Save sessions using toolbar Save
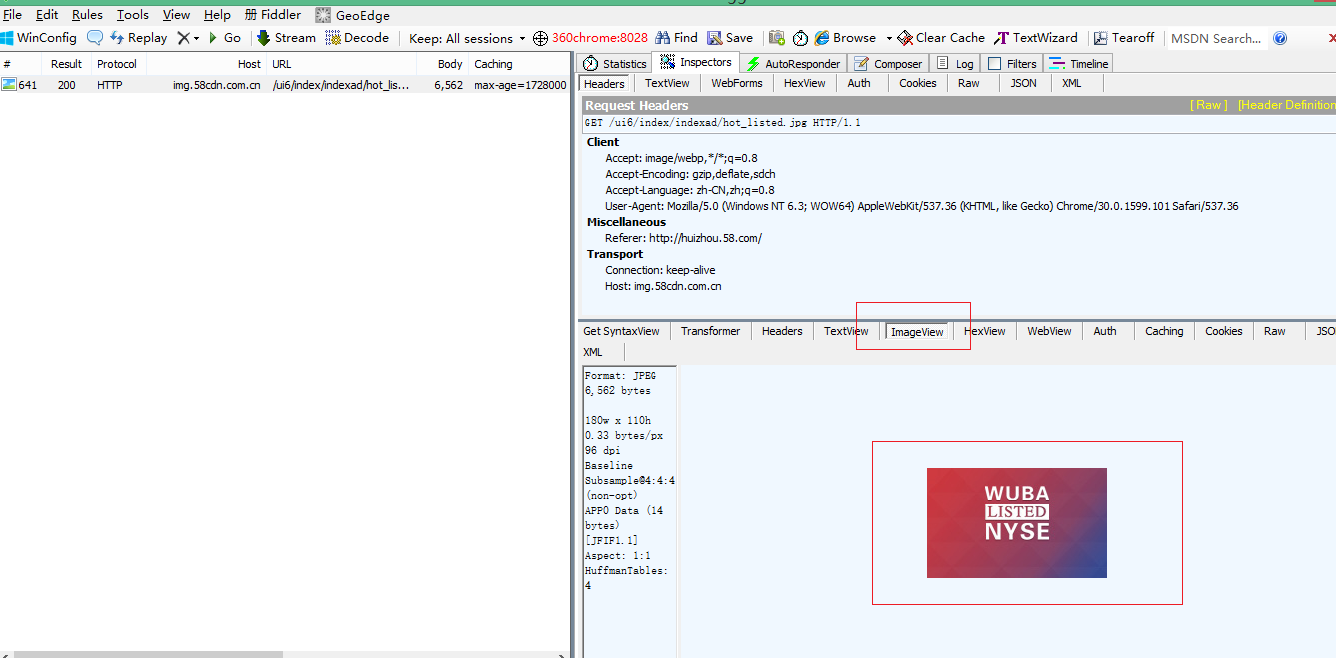This screenshot has height=658, width=1336. 730,38
